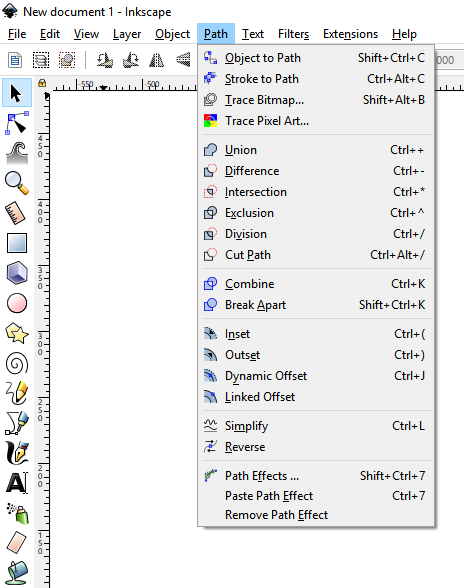Viewport: 464px width, 588px height.
Task: Apply Exclusion boolean operation
Action: point(316,213)
